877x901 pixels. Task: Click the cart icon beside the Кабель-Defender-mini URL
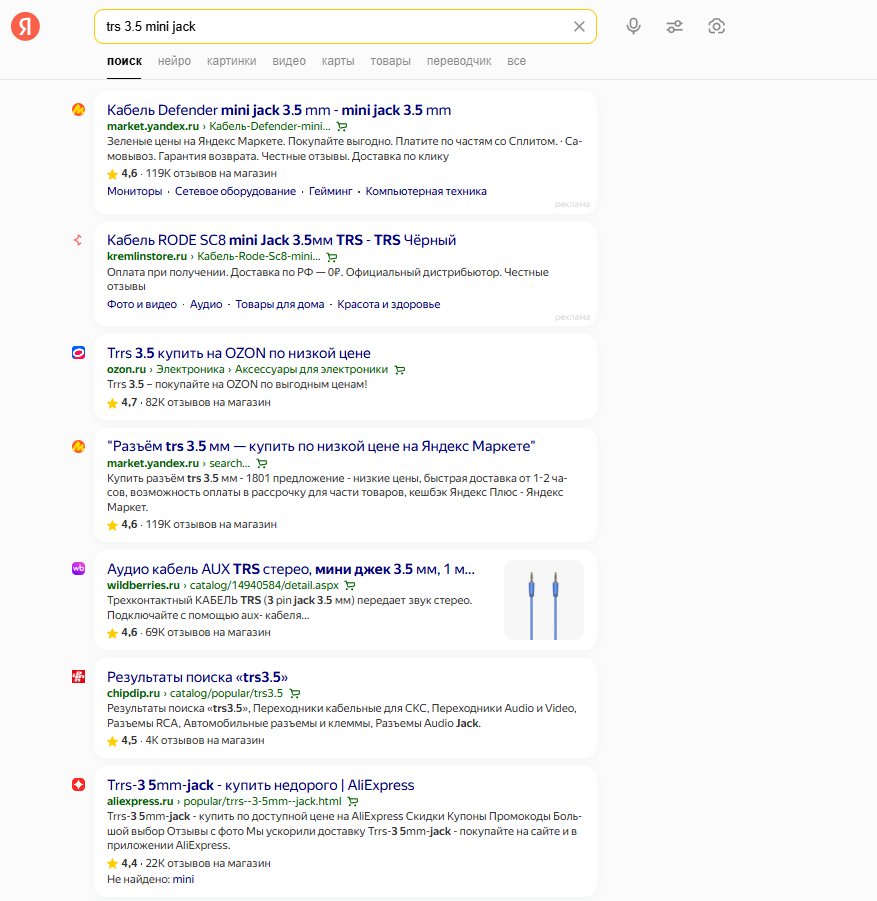(342, 126)
